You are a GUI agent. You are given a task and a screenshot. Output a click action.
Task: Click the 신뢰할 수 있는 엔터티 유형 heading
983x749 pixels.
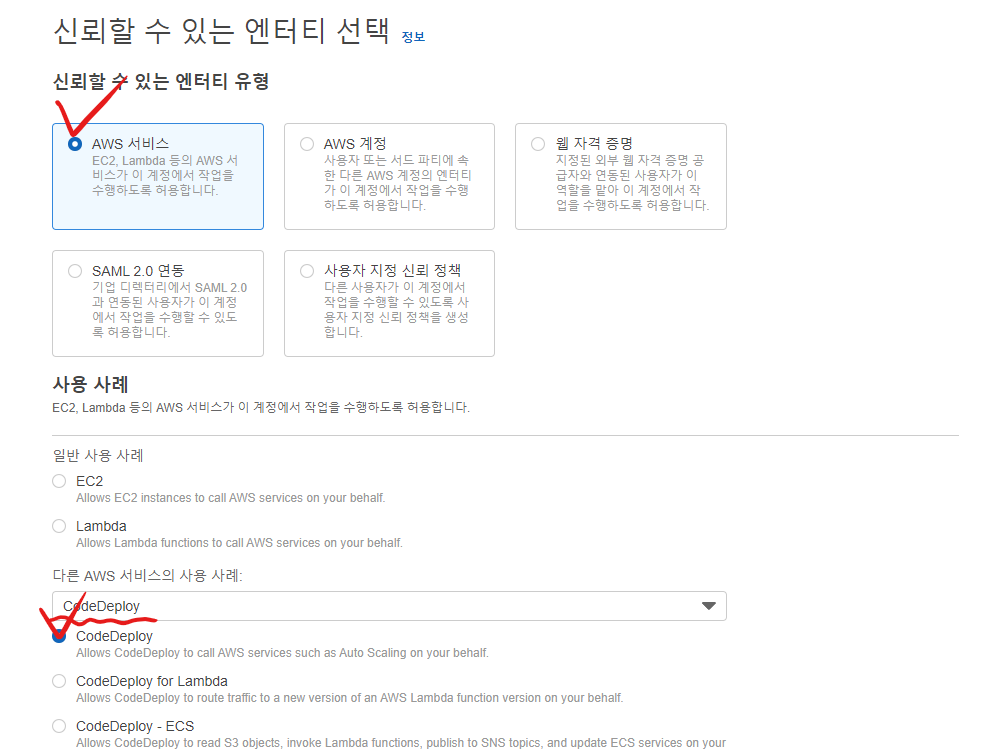[161, 81]
